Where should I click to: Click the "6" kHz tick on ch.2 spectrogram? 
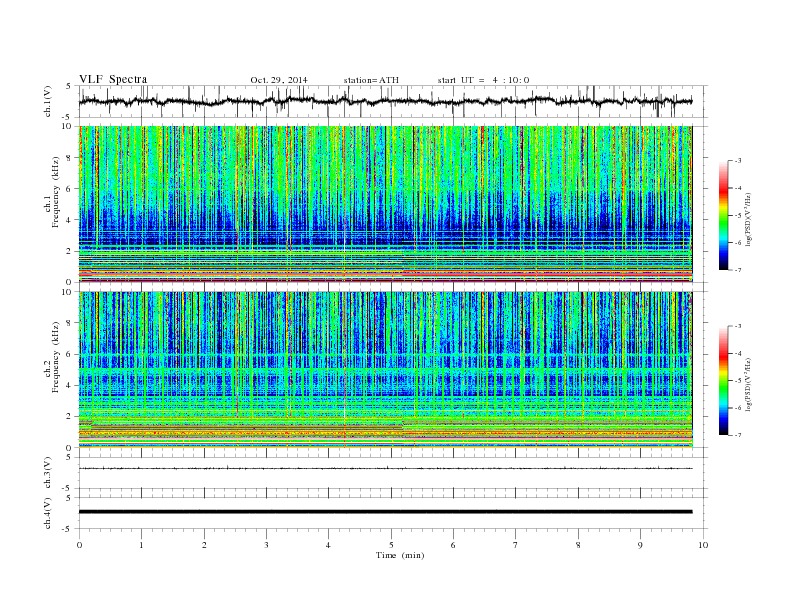coord(70,354)
